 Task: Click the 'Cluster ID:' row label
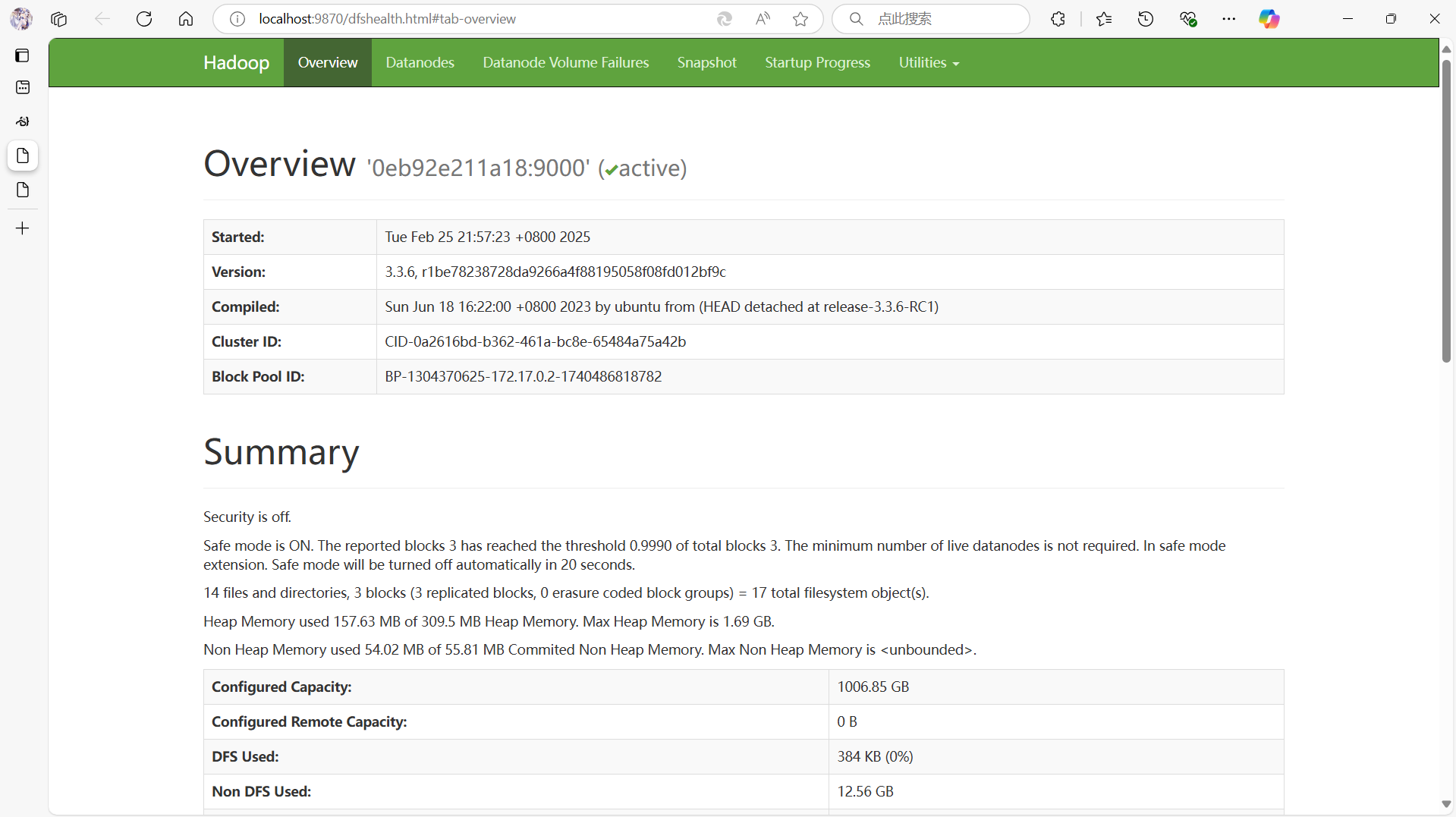point(247,342)
